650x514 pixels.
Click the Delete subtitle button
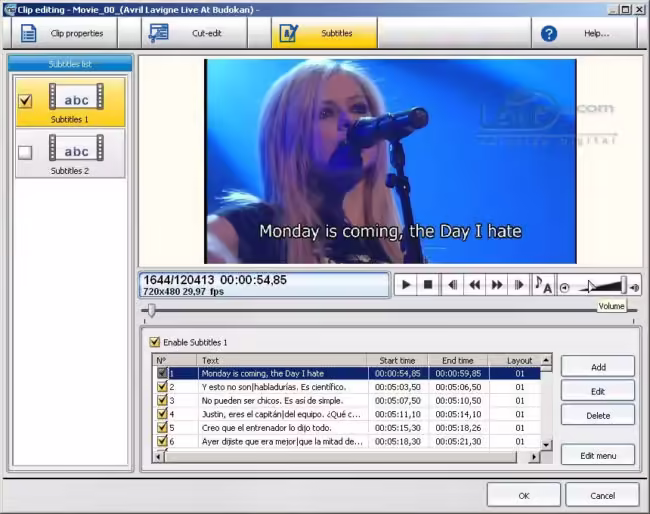[598, 415]
